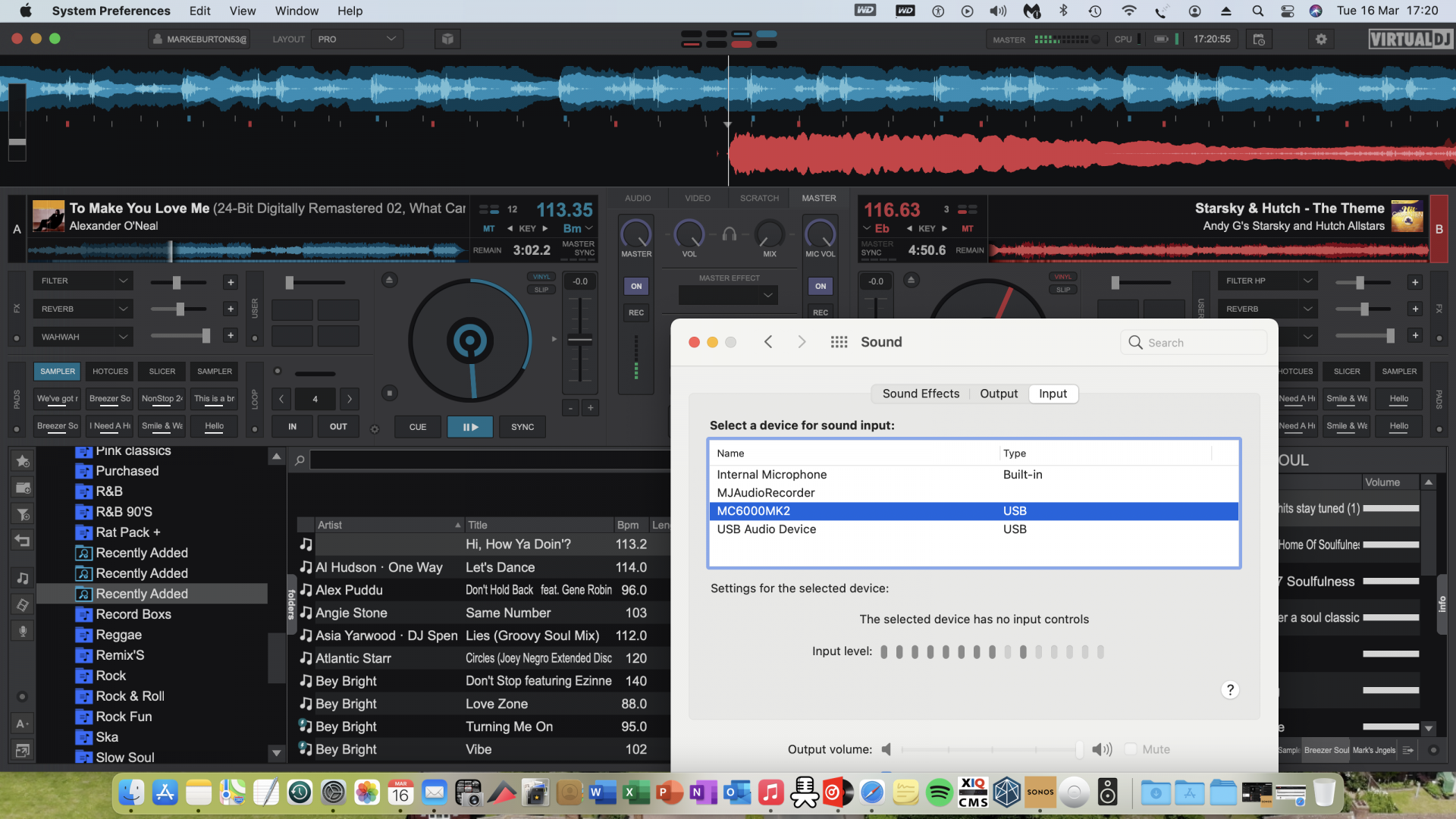
Task: Select USB Audio Device input row
Action: (x=974, y=529)
